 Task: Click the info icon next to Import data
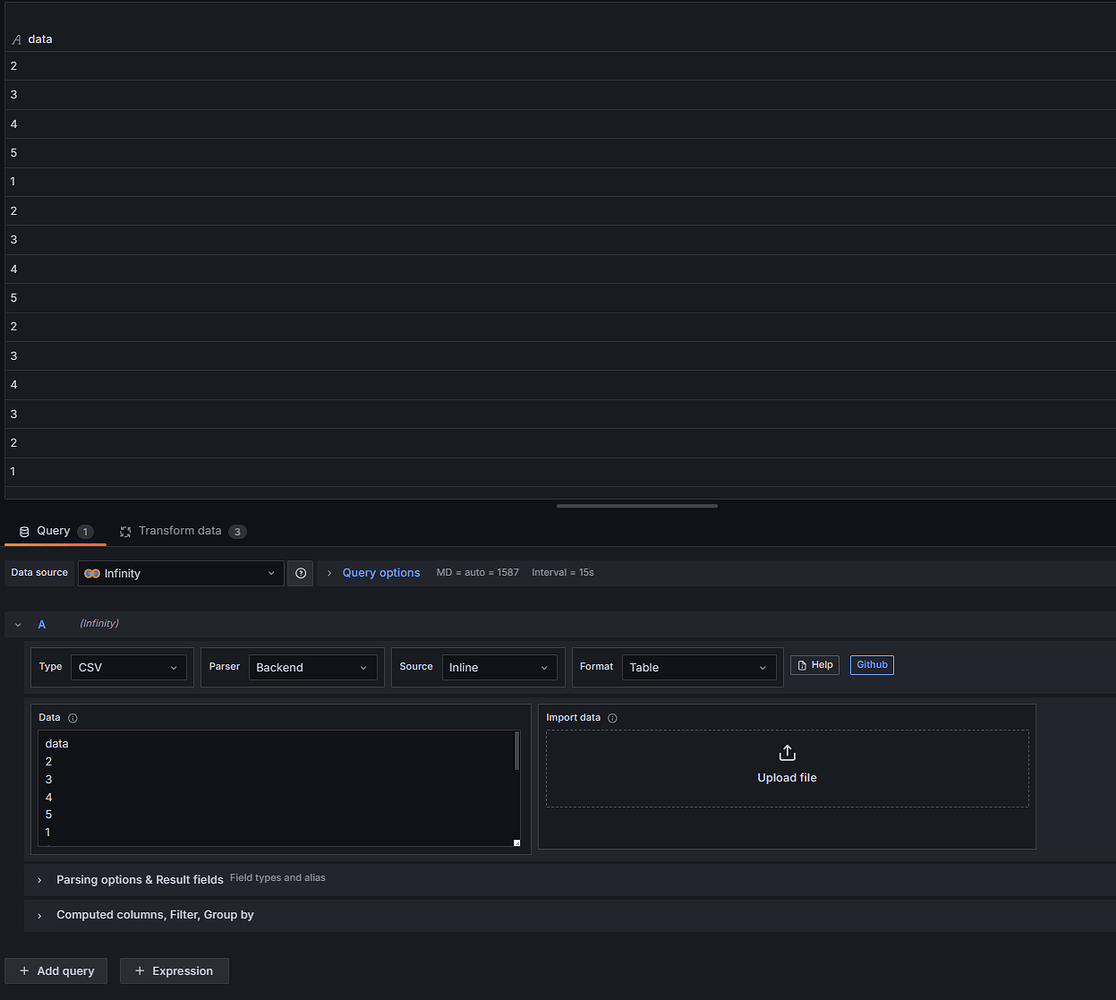coord(611,717)
